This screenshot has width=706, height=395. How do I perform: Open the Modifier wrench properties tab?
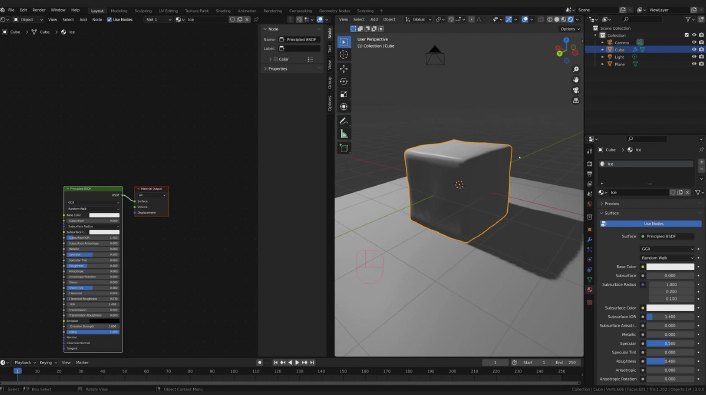[x=590, y=239]
